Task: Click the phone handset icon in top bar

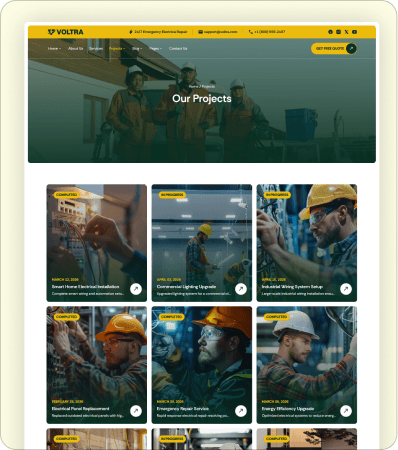Action: pos(250,32)
